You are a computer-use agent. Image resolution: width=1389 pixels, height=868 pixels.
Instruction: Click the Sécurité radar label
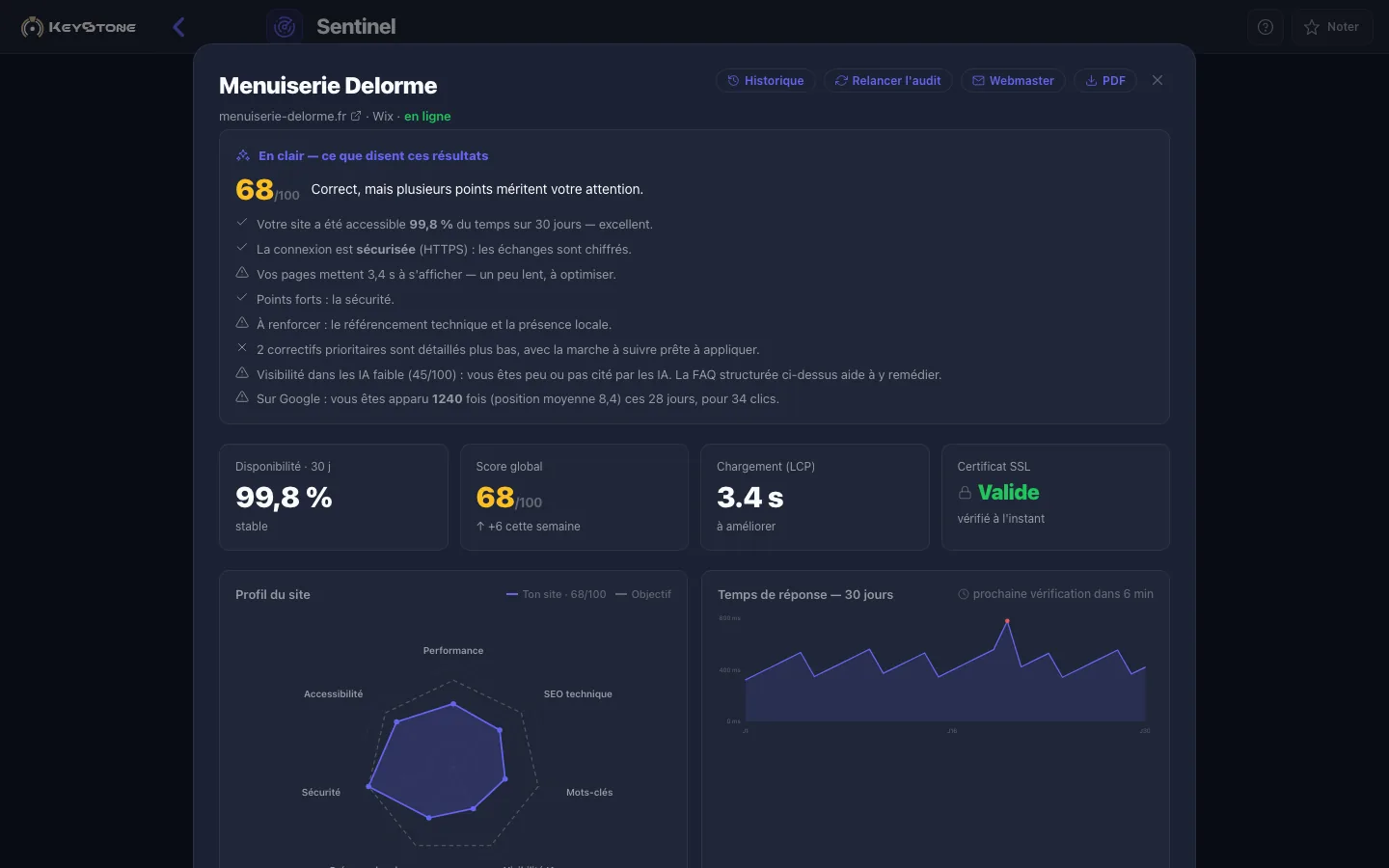coord(321,793)
